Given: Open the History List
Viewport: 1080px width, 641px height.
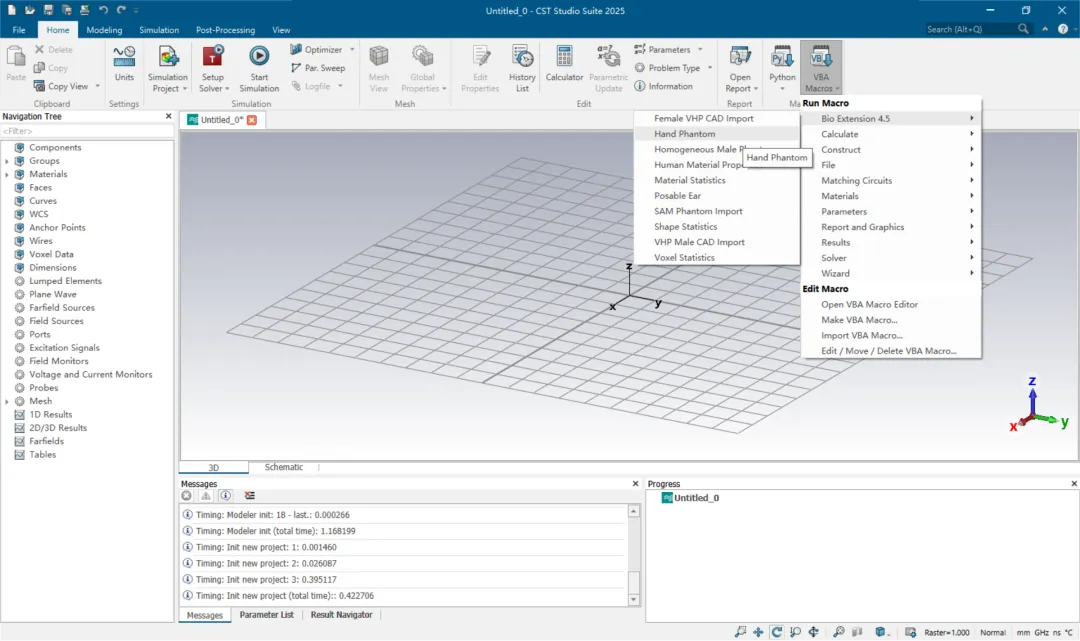Looking at the screenshot, I should [522, 68].
